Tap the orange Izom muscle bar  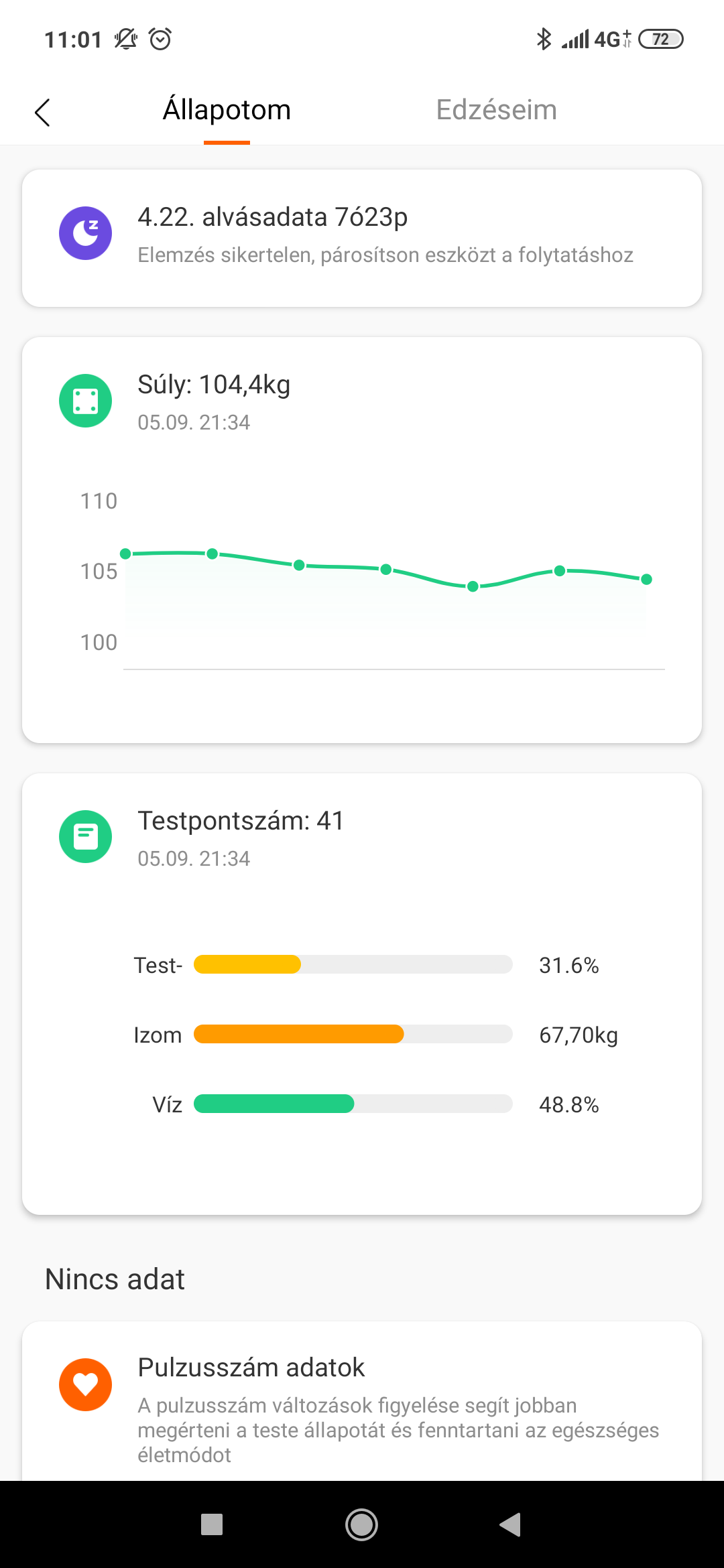coord(299,1034)
